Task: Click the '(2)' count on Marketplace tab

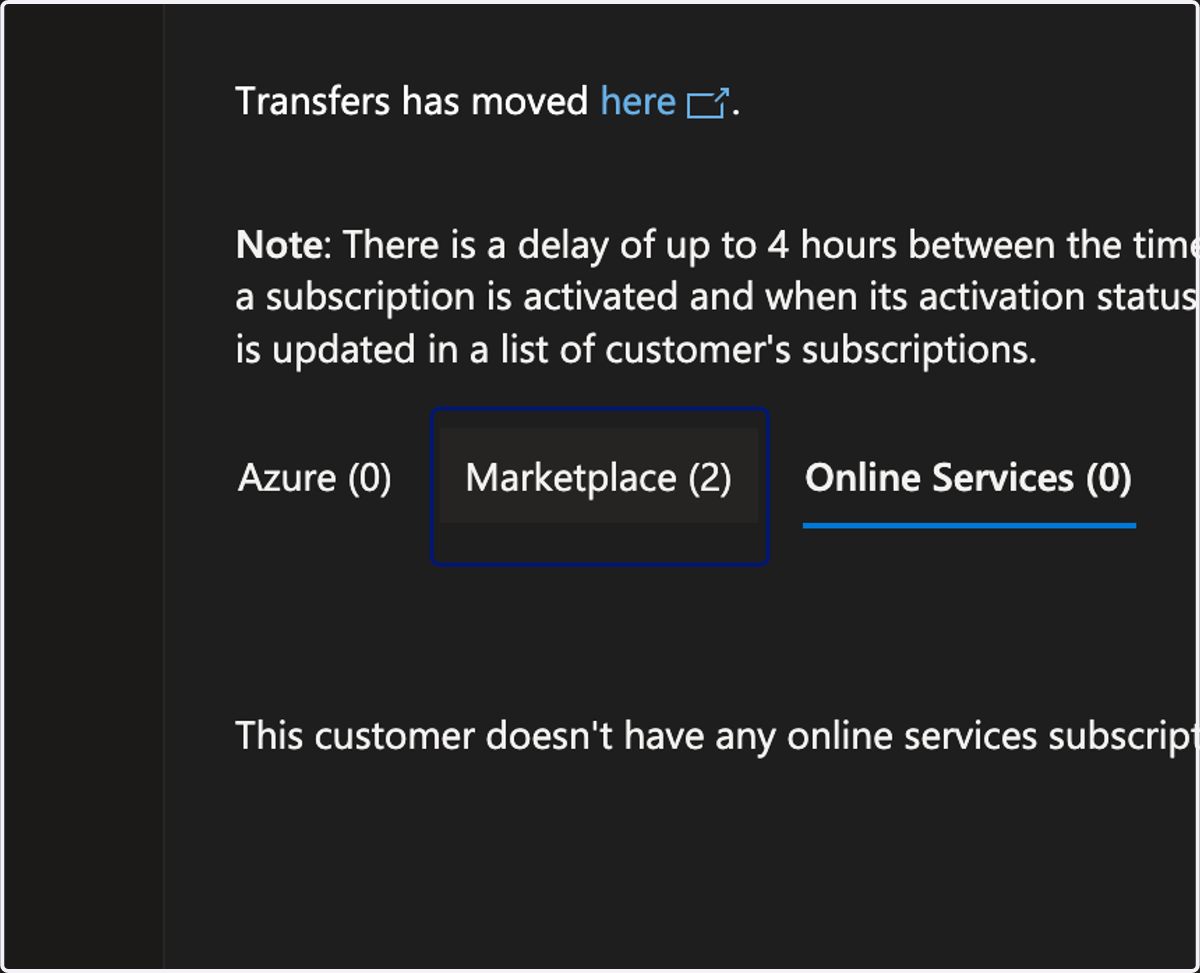Action: pos(710,478)
